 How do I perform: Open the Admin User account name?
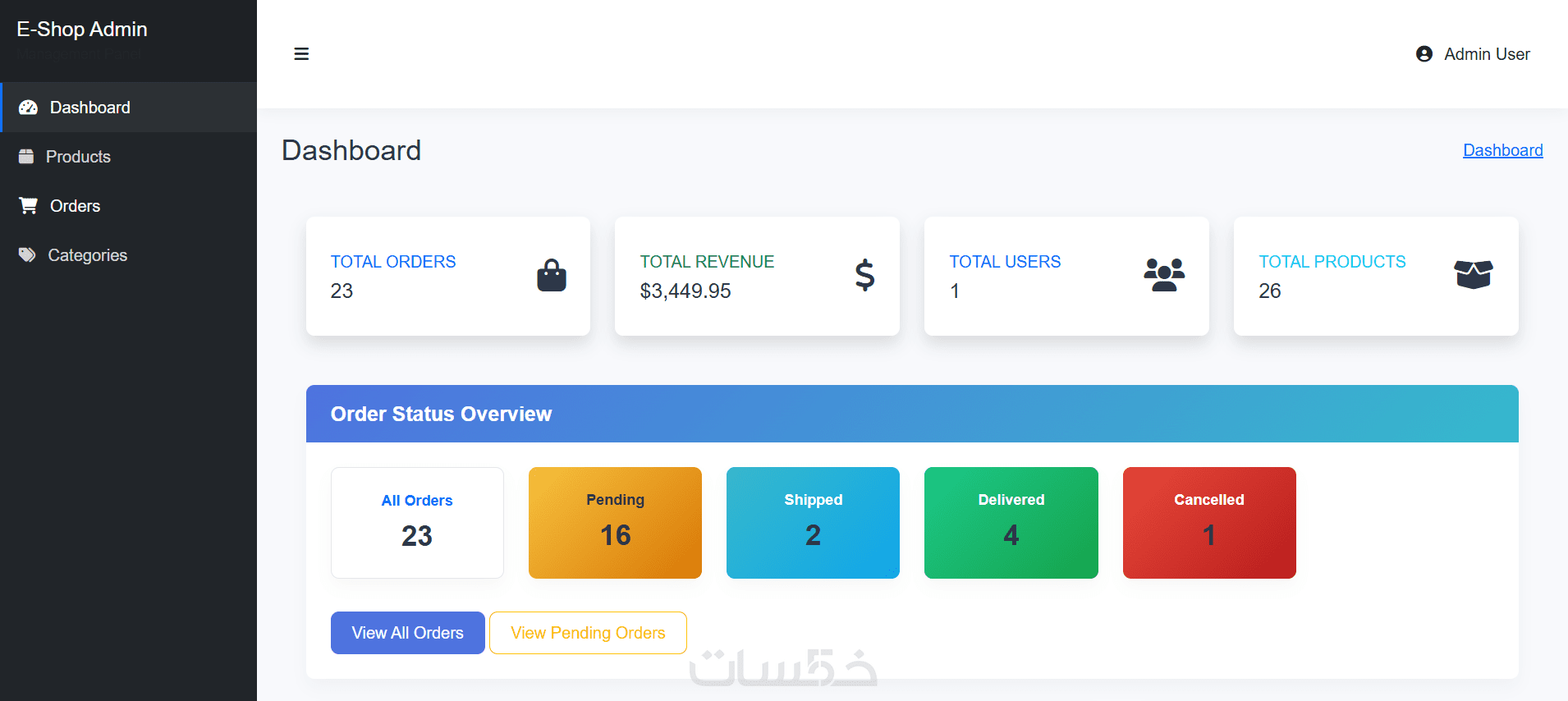[x=1487, y=54]
